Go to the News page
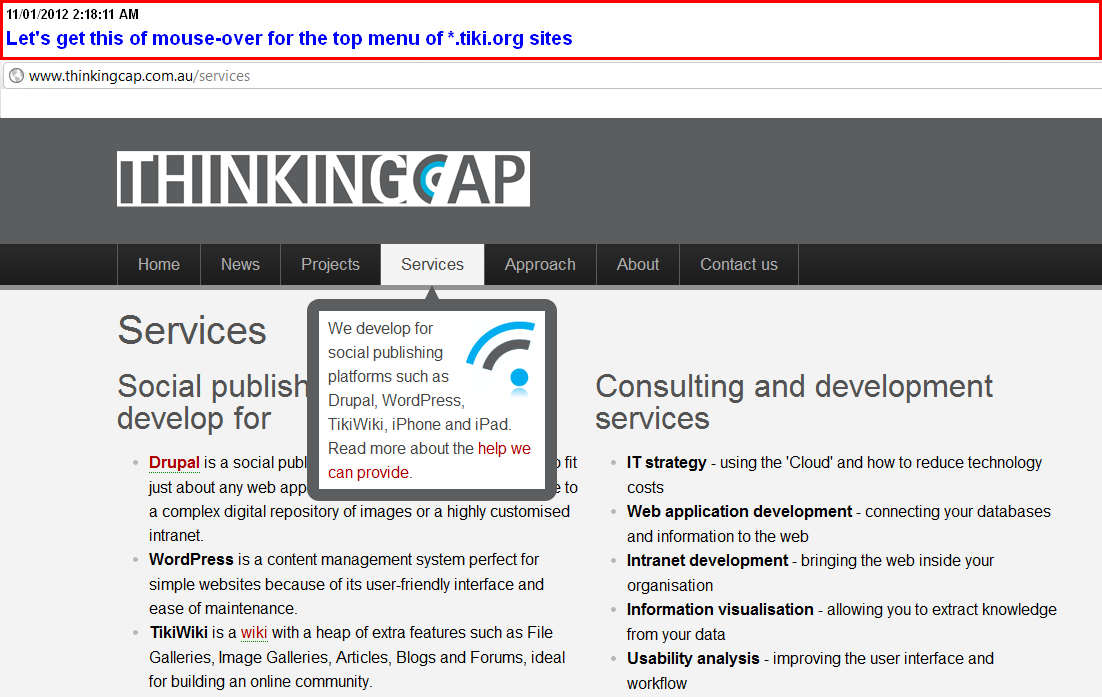The image size is (1102, 697). (240, 265)
